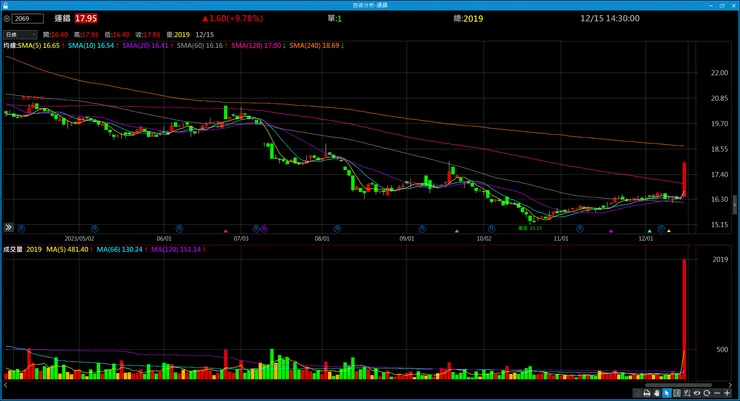Image resolution: width=740 pixels, height=401 pixels.
Task: Zoom in with the plus icon
Action: 727,393
